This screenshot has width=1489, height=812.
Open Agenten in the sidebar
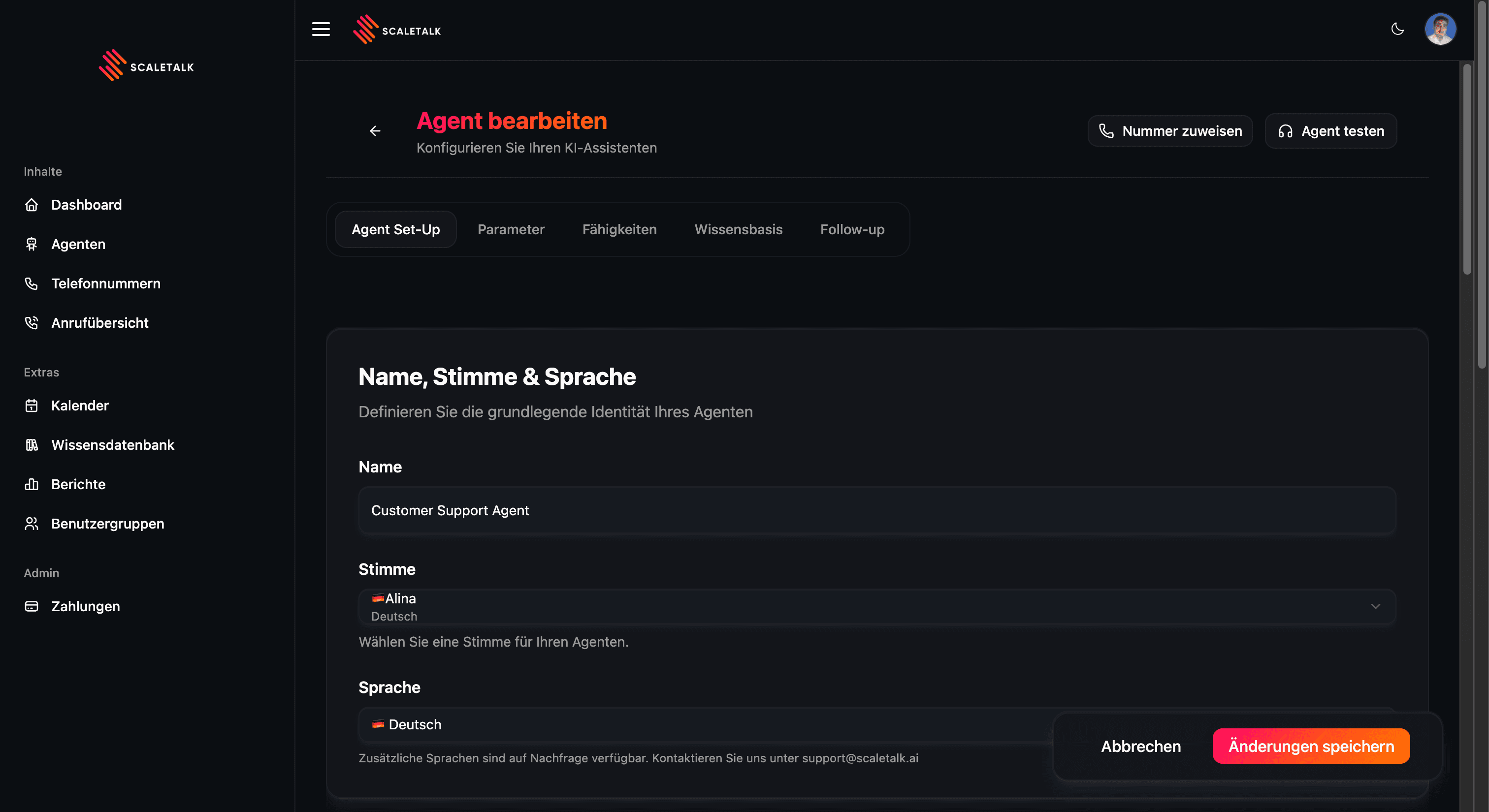pos(78,244)
